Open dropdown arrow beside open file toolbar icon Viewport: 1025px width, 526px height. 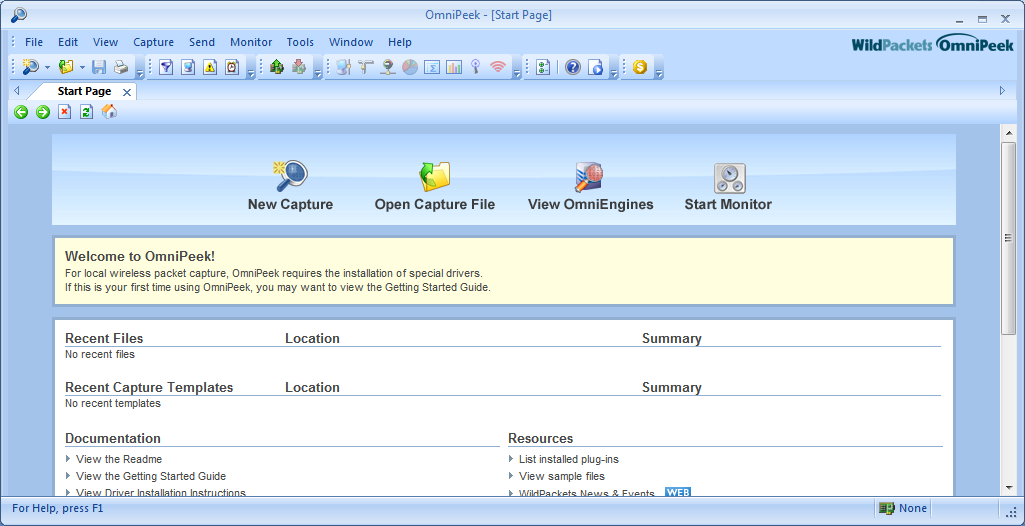coord(82,68)
